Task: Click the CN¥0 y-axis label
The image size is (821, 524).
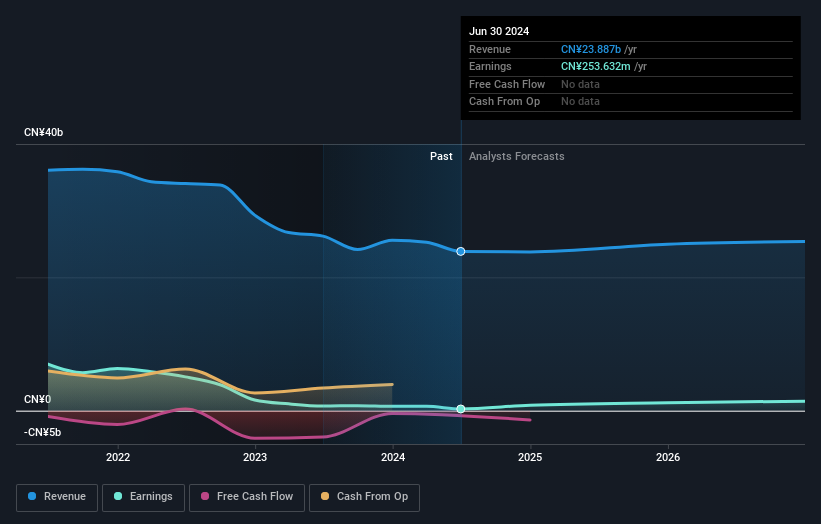Action: 38,399
